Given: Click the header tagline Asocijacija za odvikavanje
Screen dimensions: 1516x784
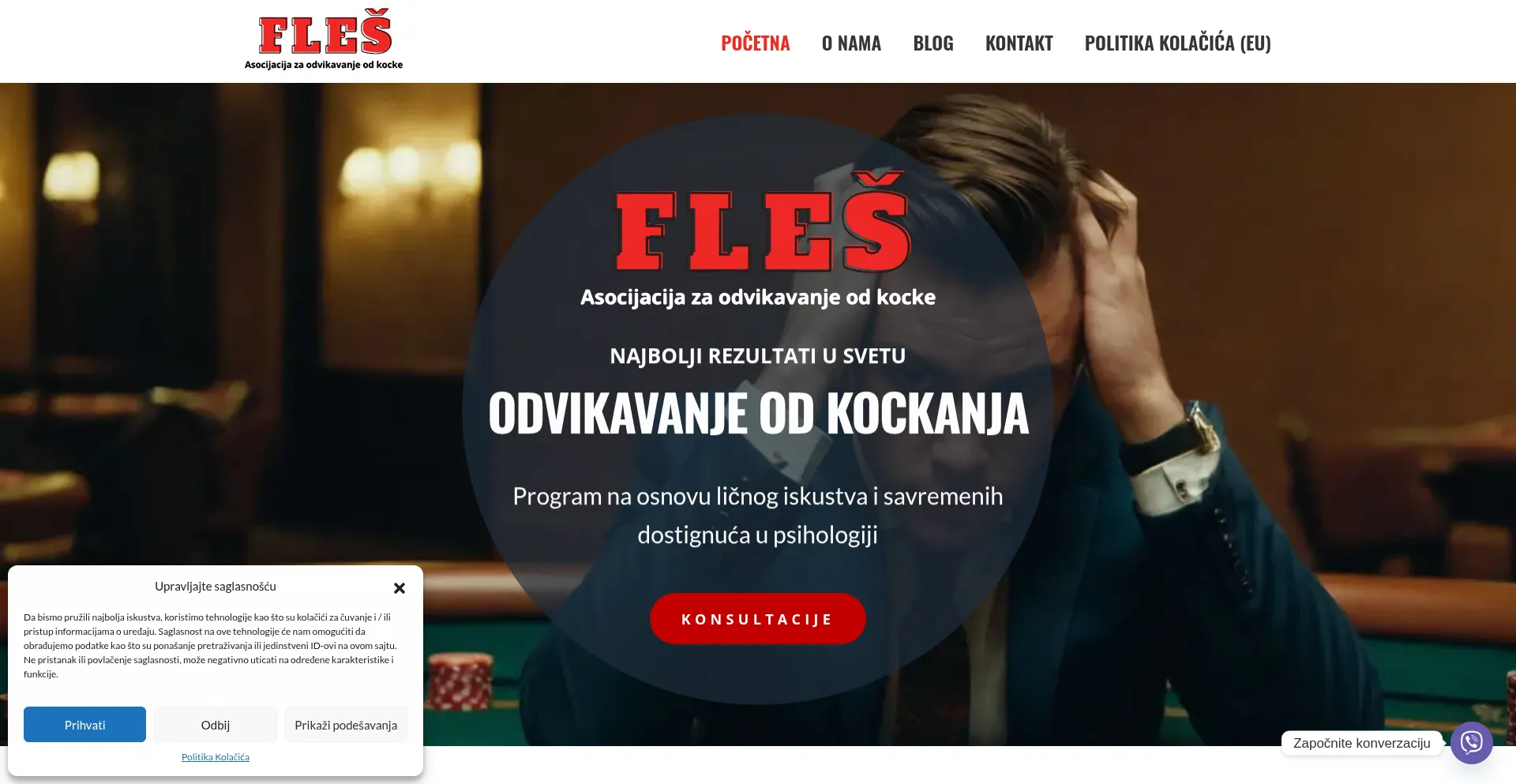Looking at the screenshot, I should pos(324,65).
